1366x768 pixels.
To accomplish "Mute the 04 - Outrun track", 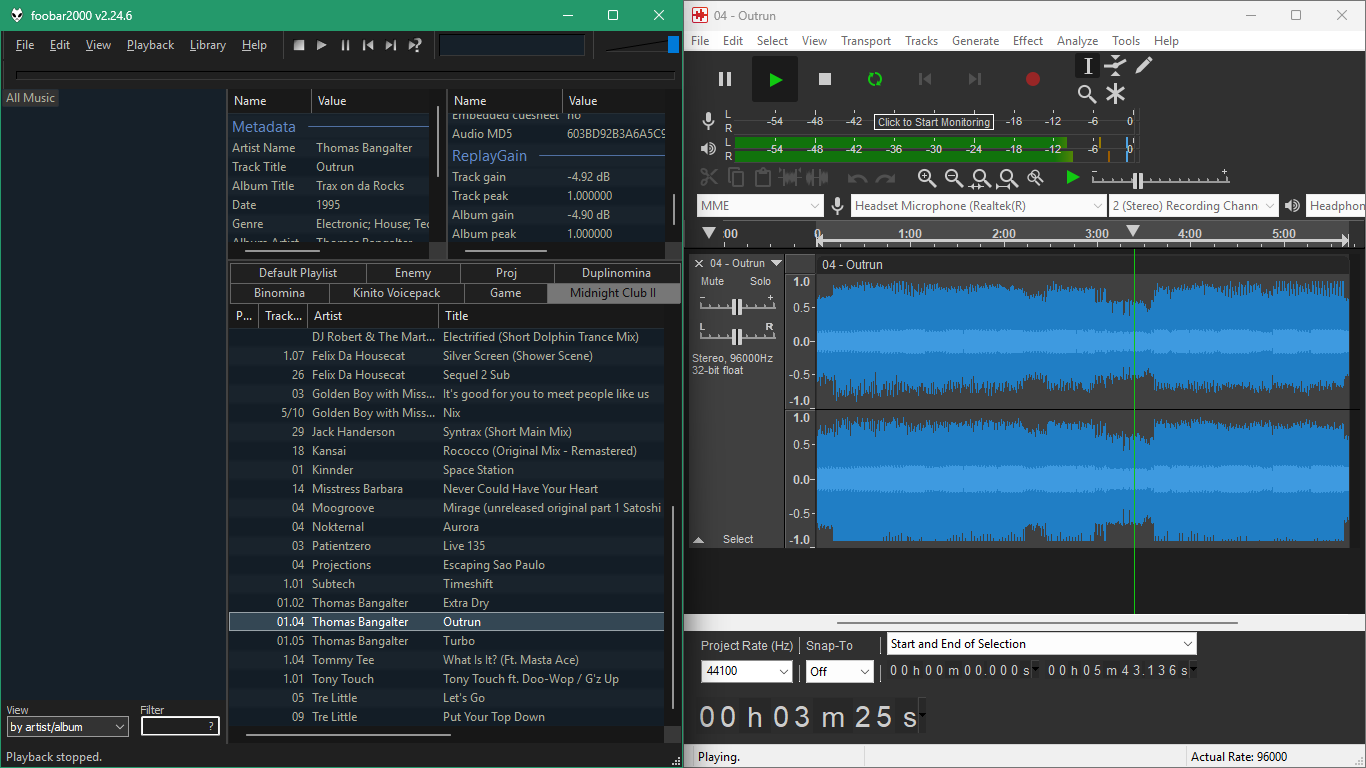I will [x=712, y=282].
